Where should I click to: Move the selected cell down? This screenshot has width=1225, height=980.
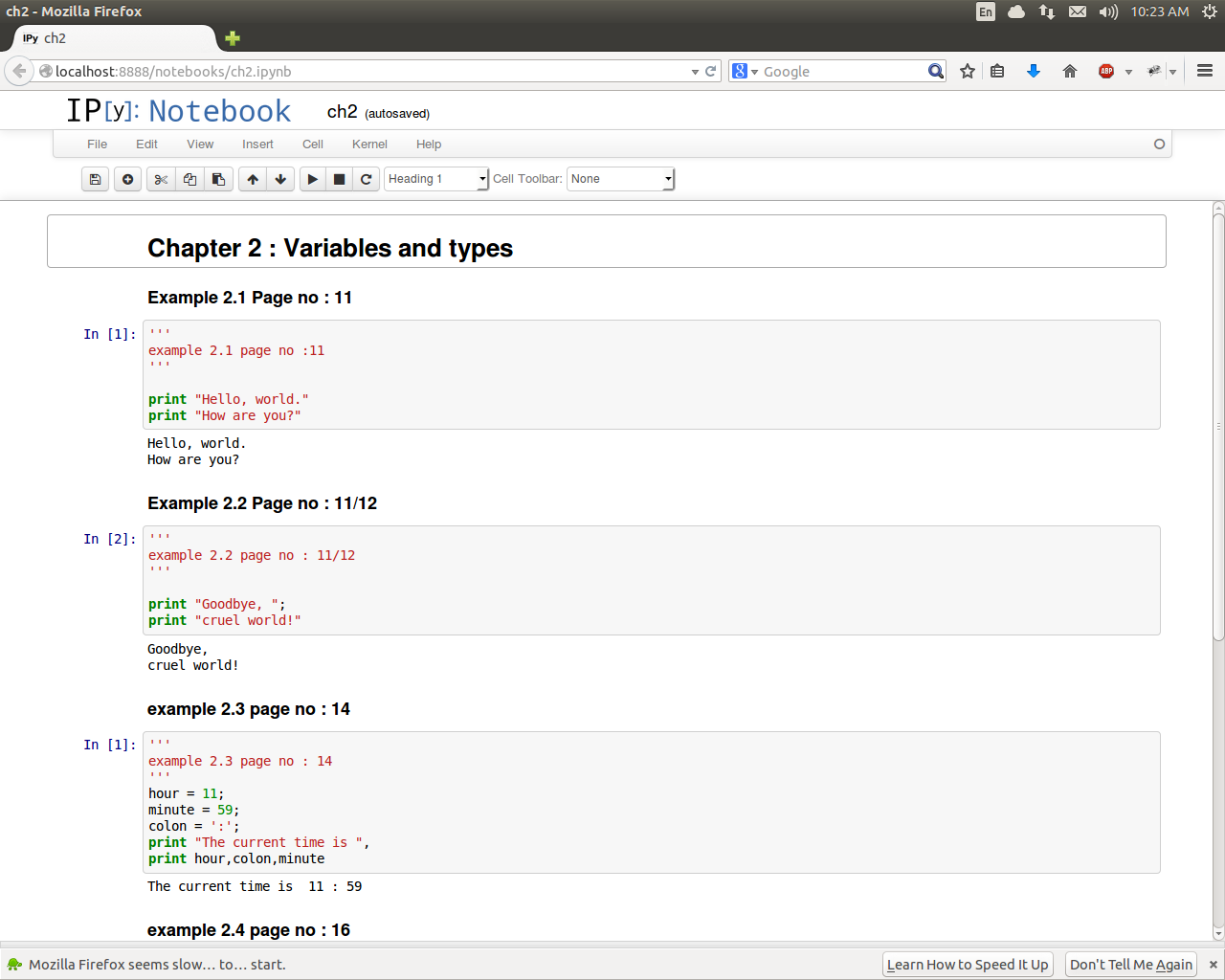[280, 179]
